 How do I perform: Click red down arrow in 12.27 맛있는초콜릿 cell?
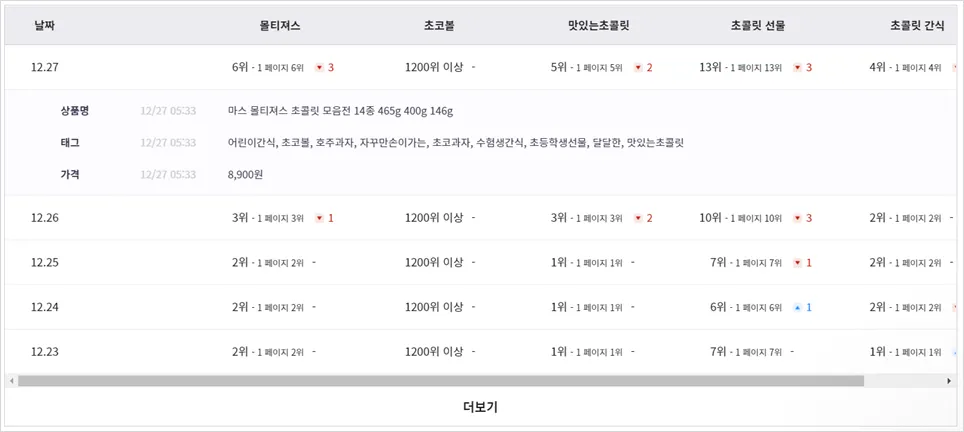[638, 68]
